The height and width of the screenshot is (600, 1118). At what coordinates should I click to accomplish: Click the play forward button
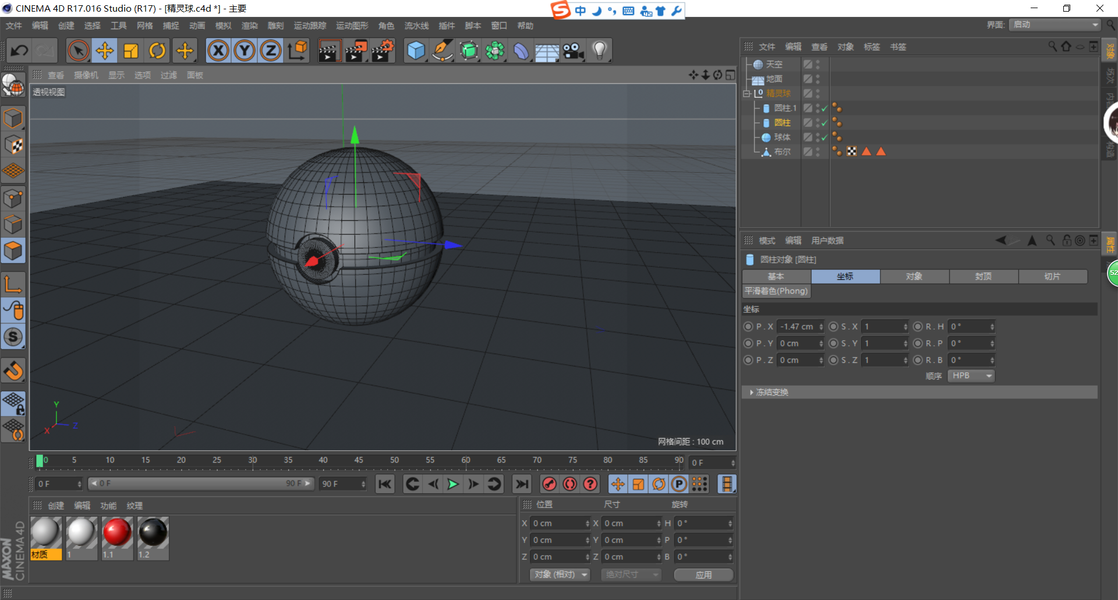453,485
